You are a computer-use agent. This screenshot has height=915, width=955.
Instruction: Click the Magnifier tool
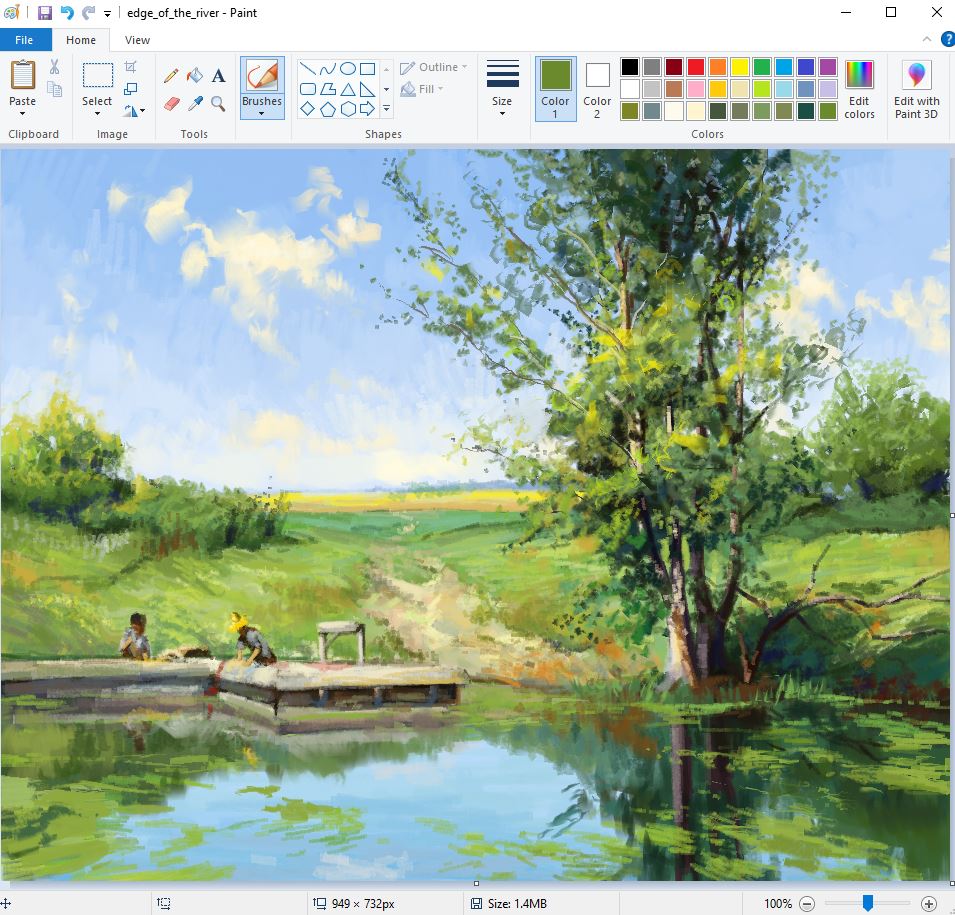(x=218, y=103)
